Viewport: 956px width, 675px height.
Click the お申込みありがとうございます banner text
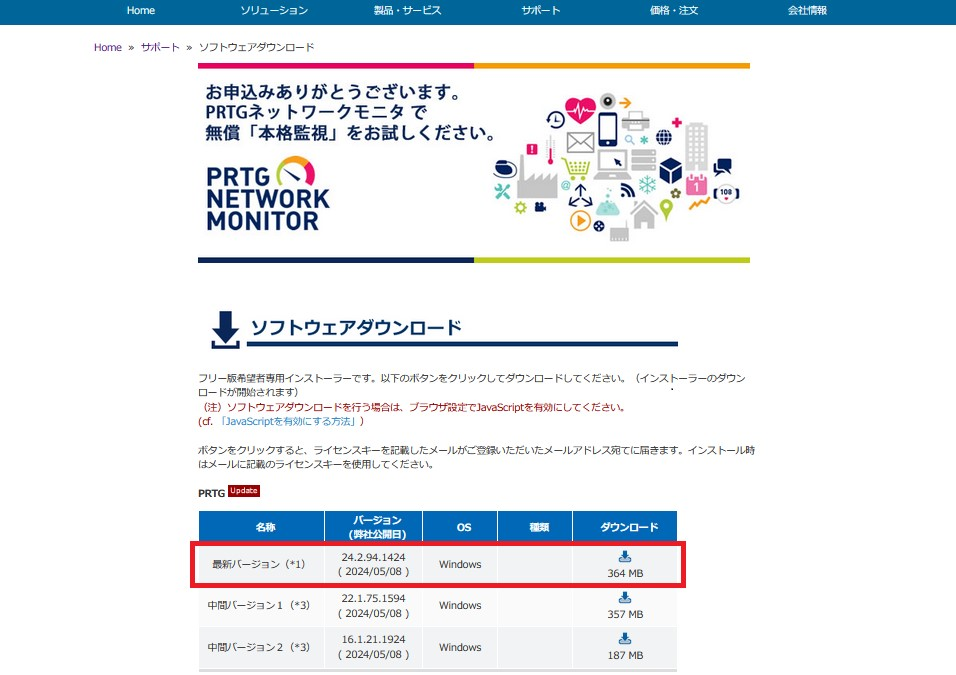point(334,91)
